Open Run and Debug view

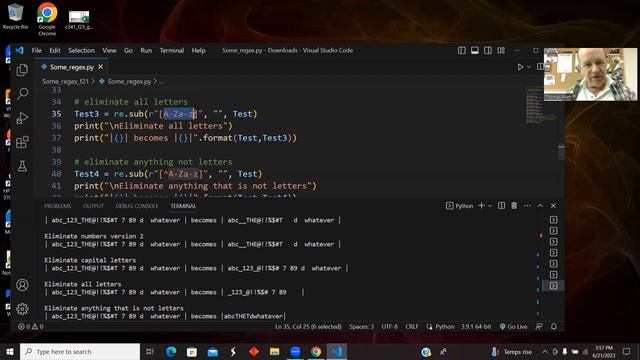tap(22, 118)
